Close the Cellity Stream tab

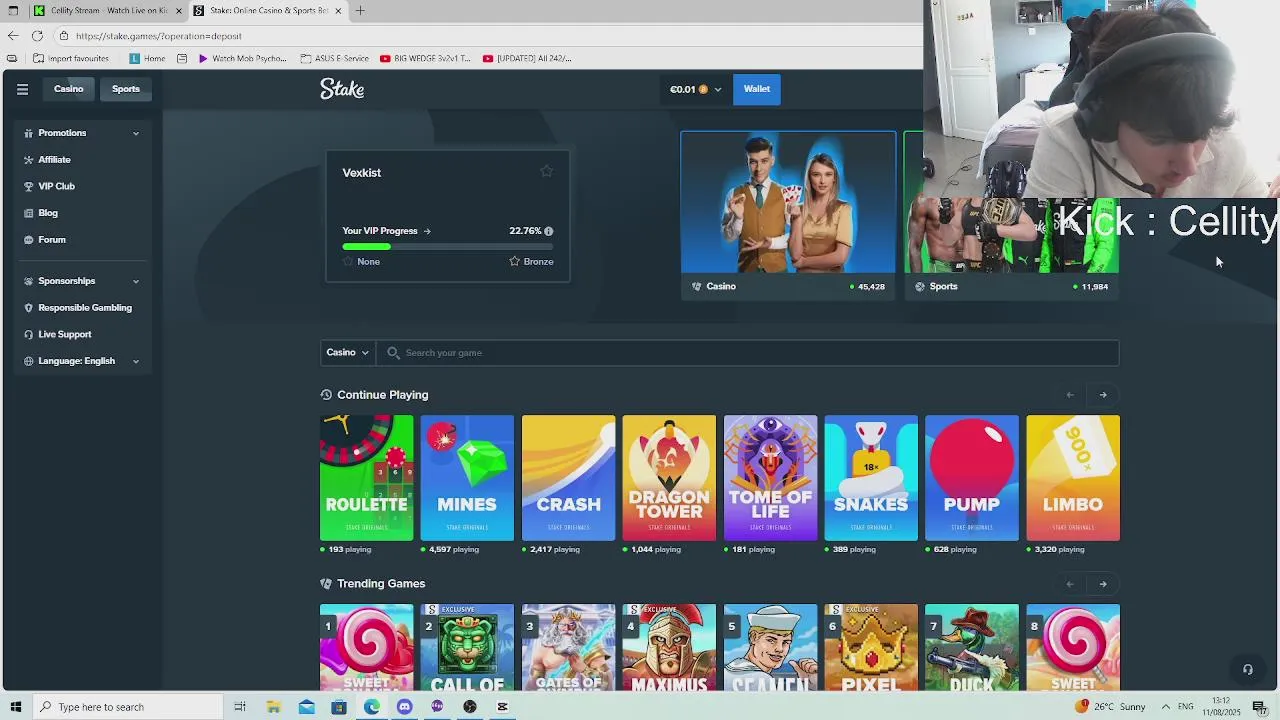click(179, 11)
